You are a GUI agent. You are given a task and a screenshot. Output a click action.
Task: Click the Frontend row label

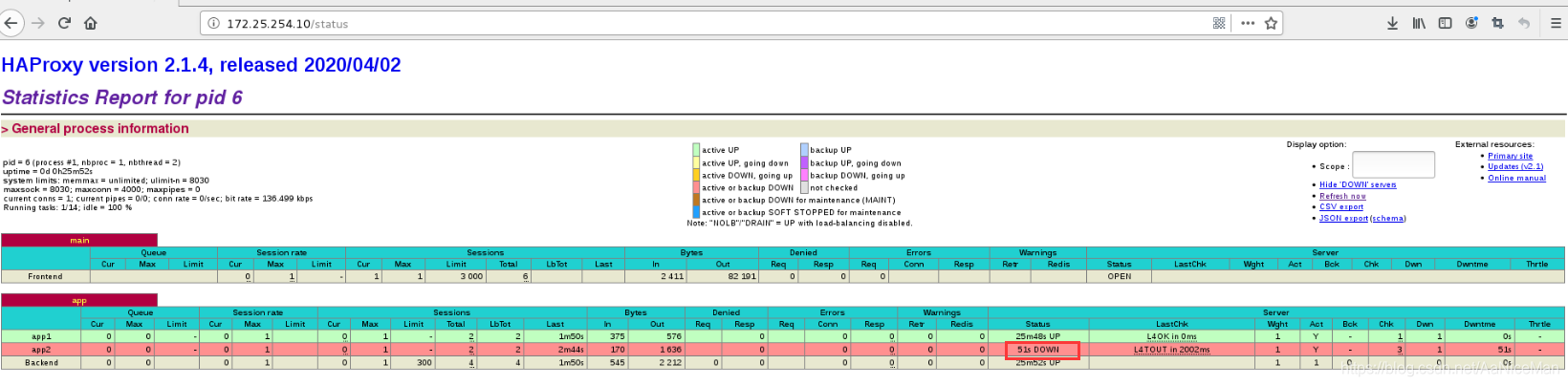tap(45, 276)
